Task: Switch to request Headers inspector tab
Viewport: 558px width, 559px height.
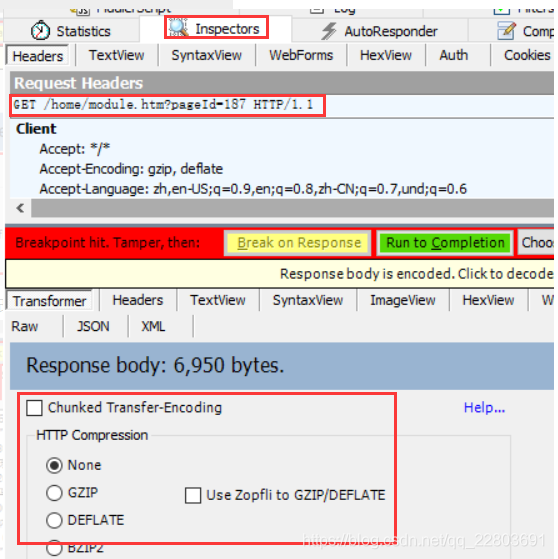Action: click(x=37, y=56)
